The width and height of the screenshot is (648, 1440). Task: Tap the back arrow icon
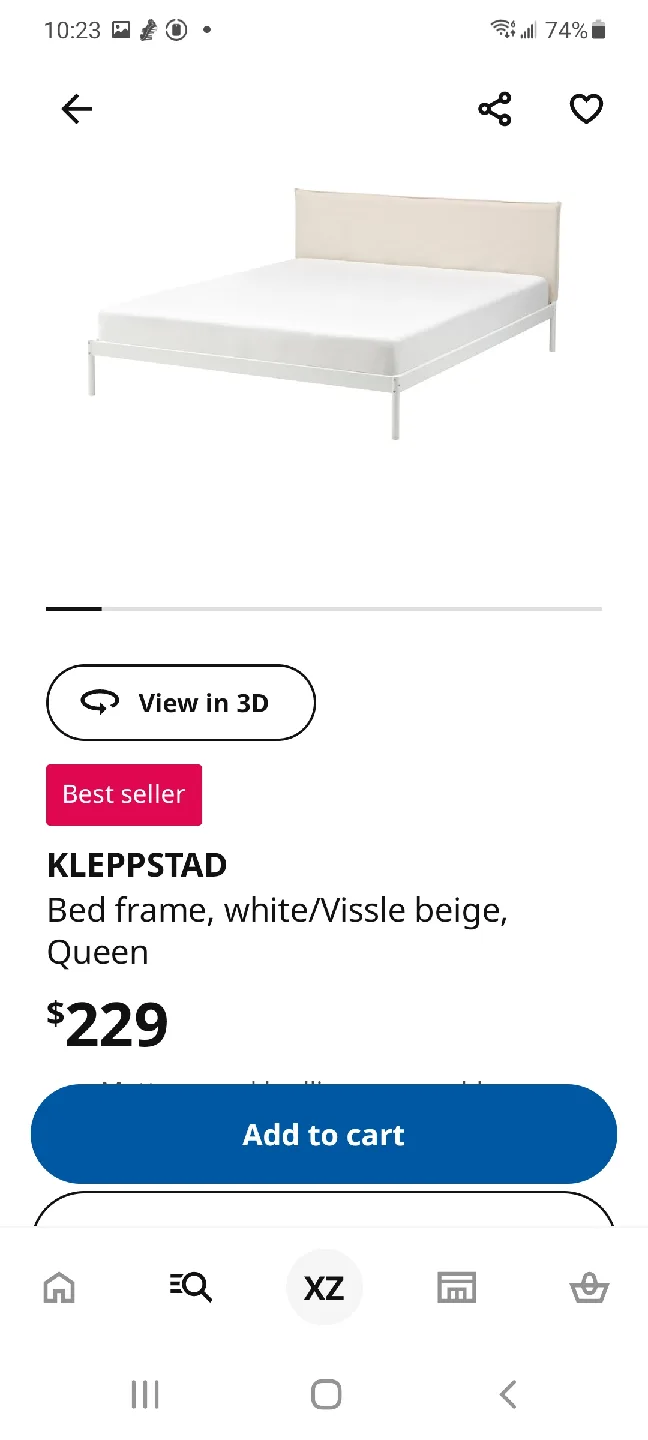76,109
